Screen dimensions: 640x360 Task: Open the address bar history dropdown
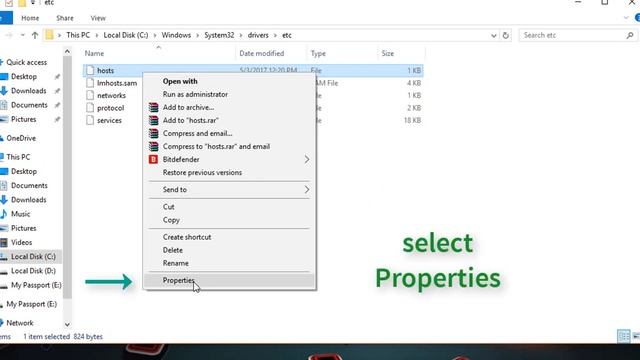pos(493,36)
